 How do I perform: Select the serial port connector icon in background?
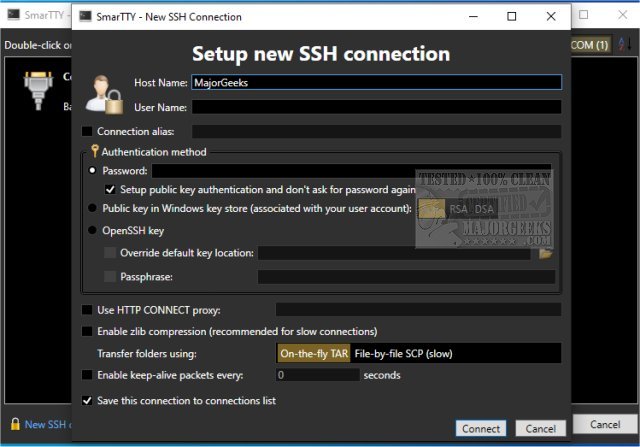[x=38, y=91]
